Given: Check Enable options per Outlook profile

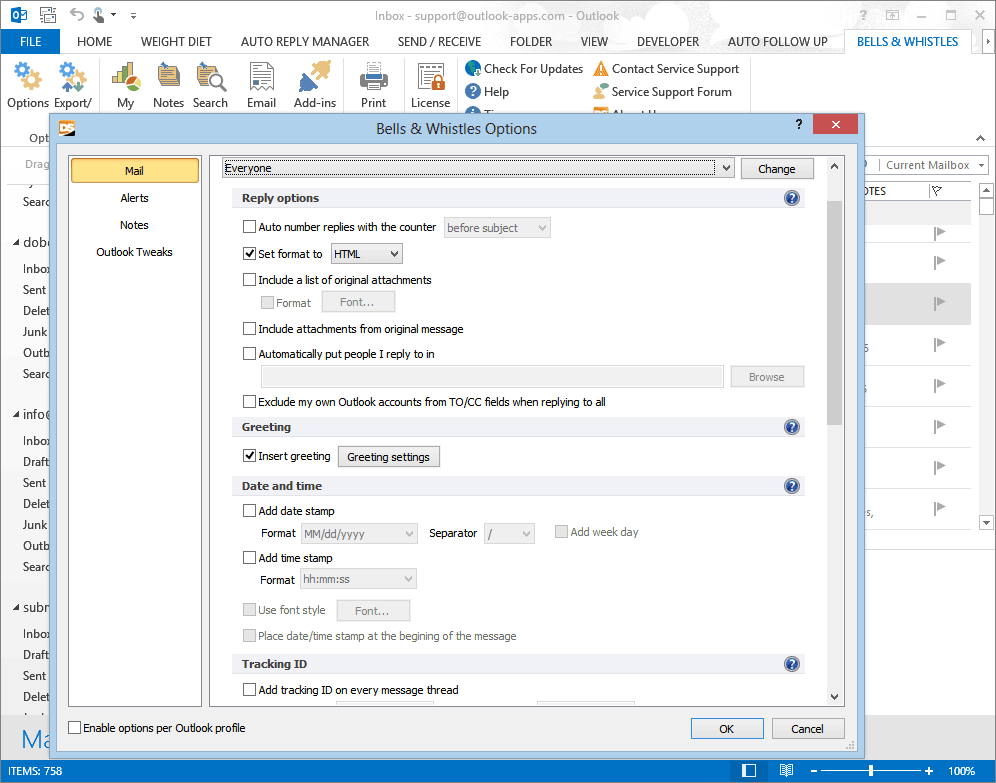Looking at the screenshot, I should tap(75, 728).
